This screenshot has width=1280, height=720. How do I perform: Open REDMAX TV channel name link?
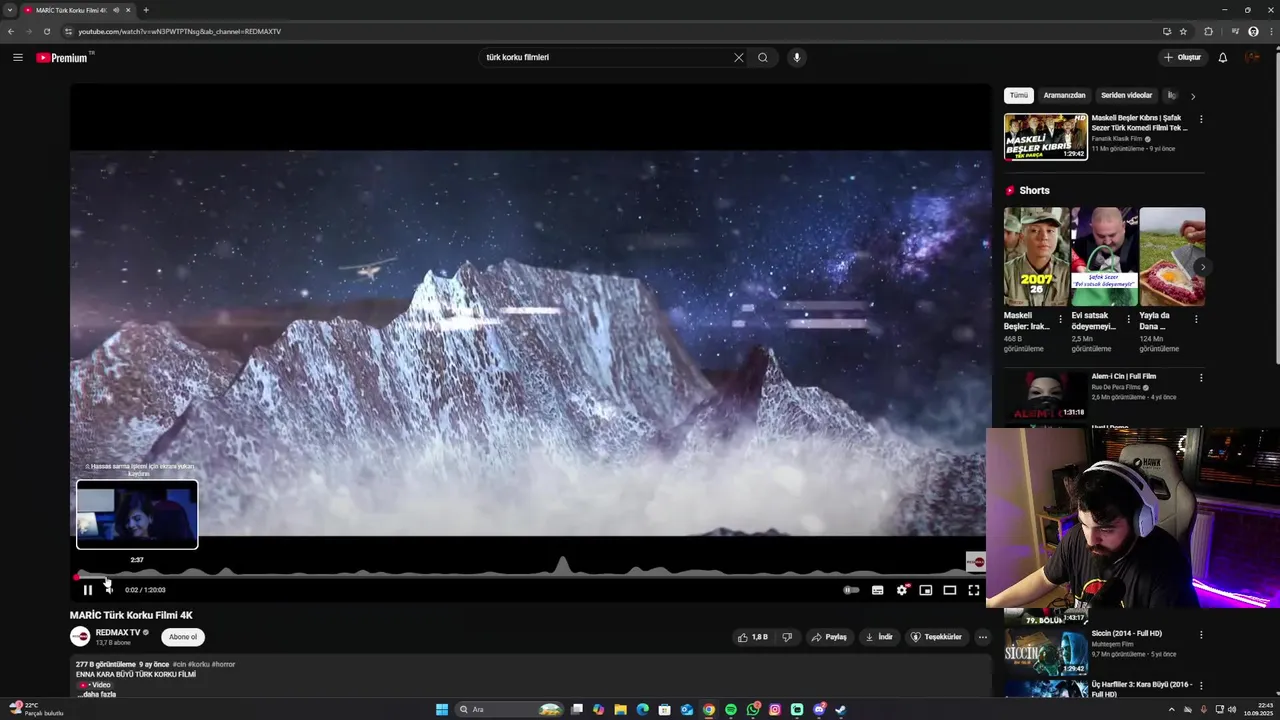tap(118, 632)
